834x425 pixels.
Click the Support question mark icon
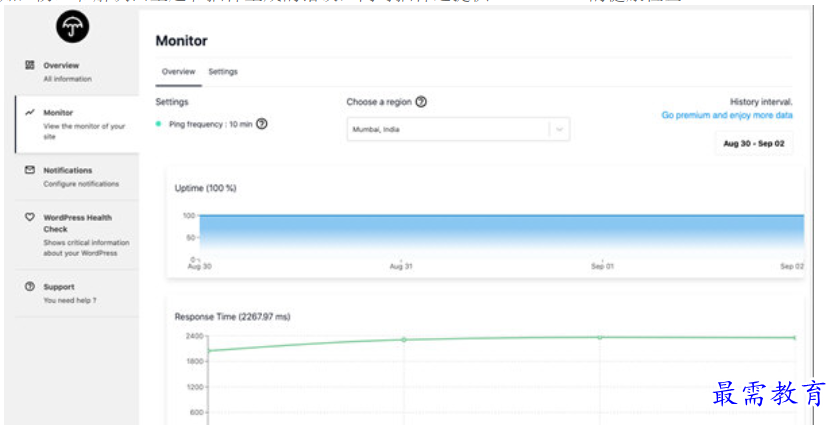click(x=30, y=286)
